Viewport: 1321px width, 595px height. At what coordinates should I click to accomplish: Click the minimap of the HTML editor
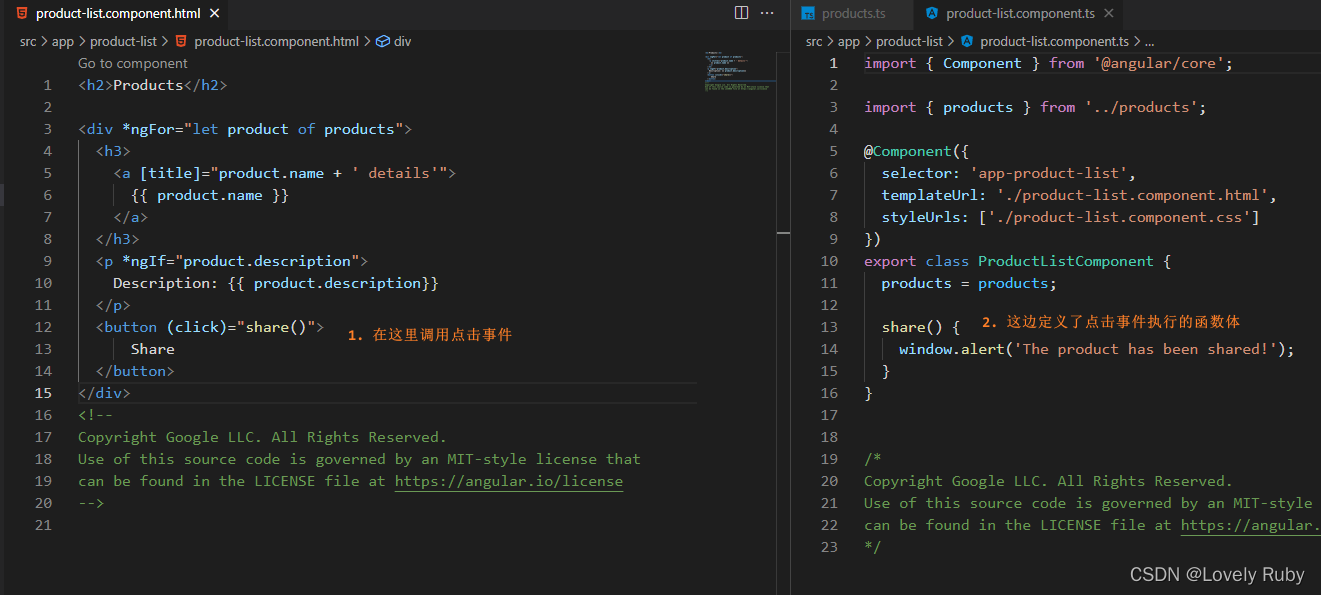coord(739,72)
